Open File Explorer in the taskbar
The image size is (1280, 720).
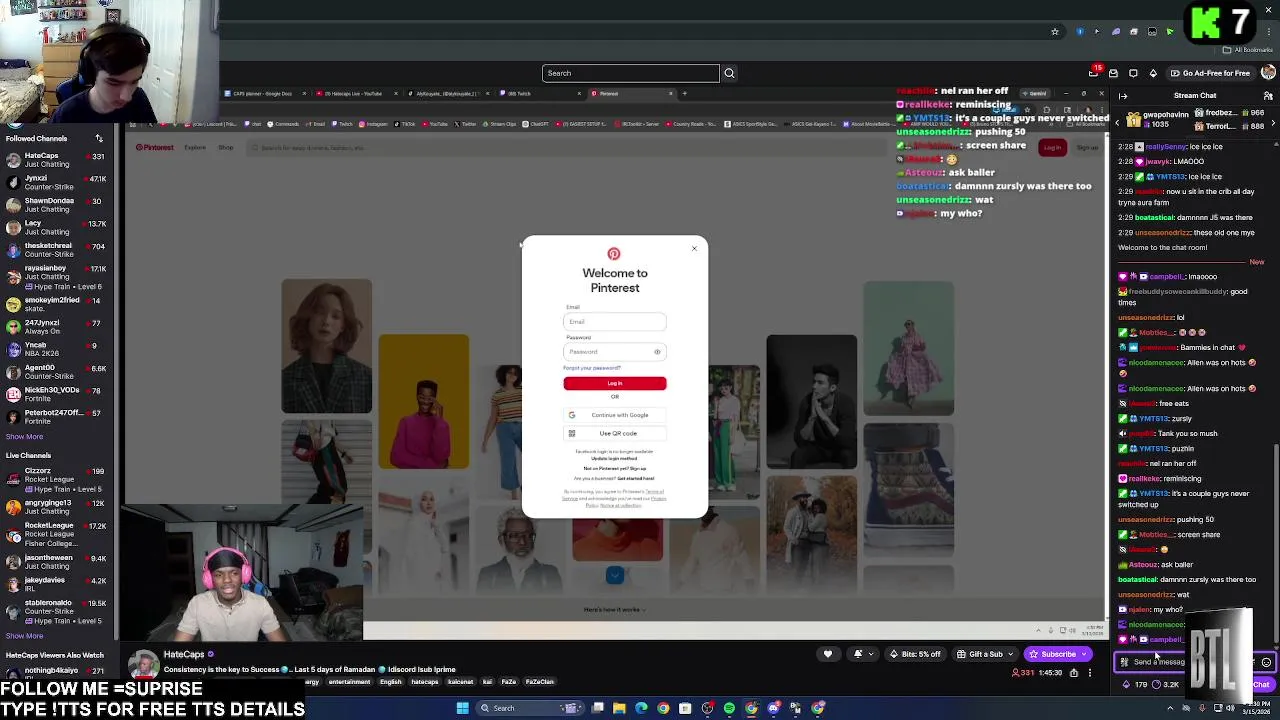[620, 708]
